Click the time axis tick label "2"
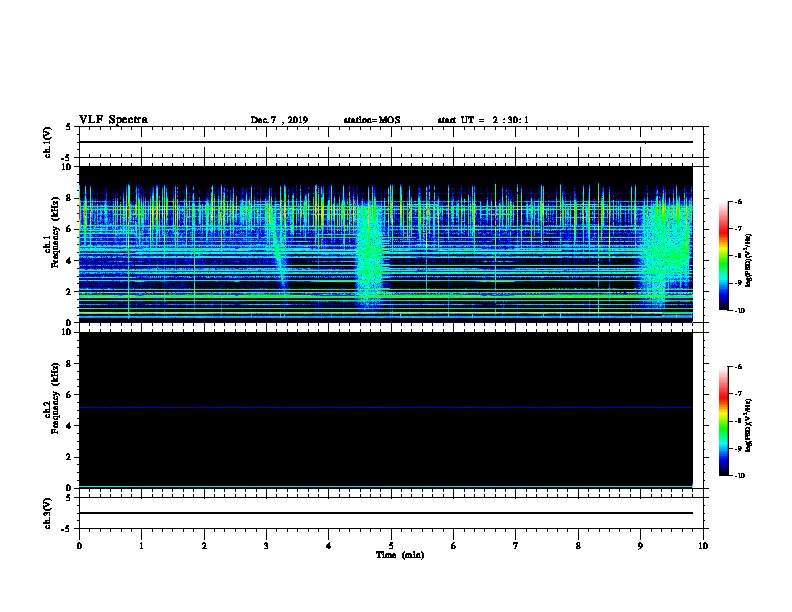This screenshot has height=612, width=792. (204, 546)
